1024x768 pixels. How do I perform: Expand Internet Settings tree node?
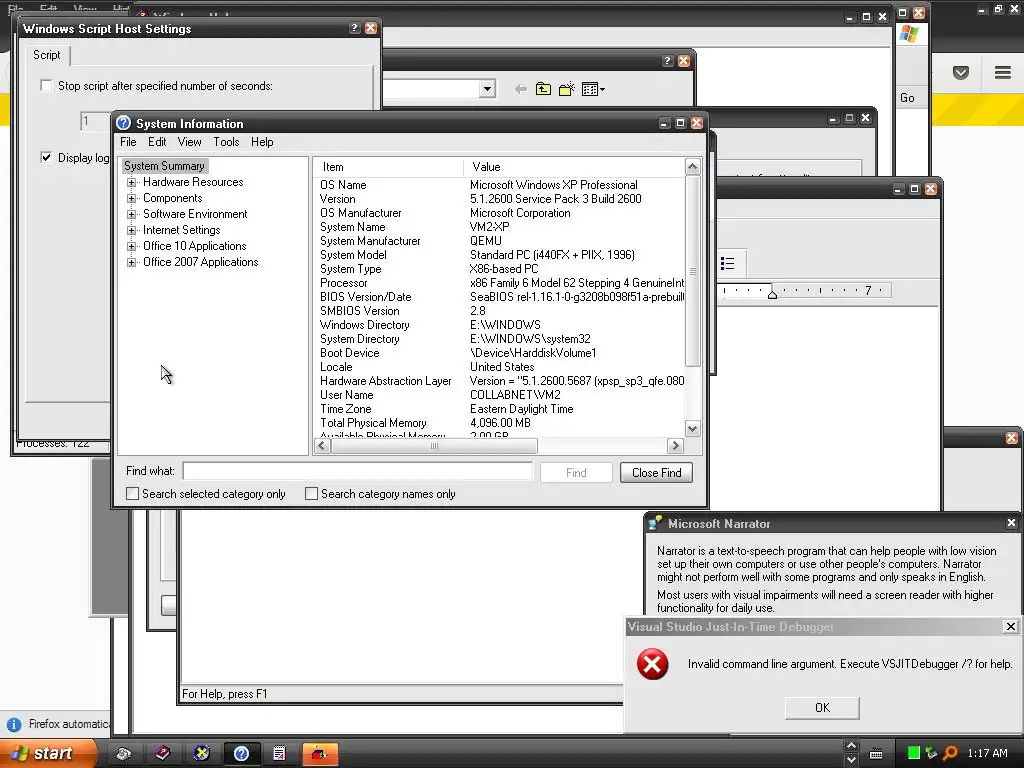[x=131, y=231]
